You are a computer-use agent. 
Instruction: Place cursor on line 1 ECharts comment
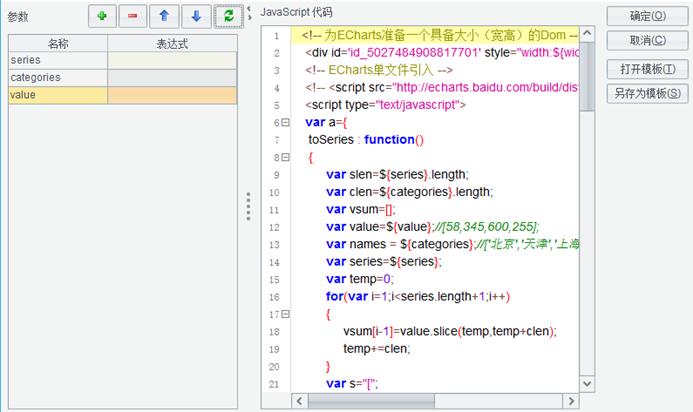click(439, 35)
